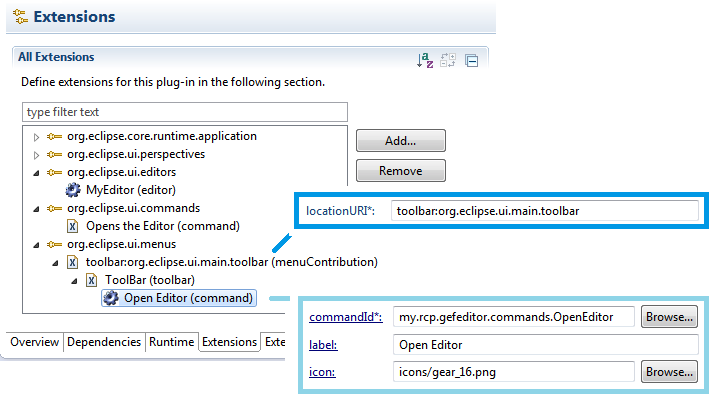The height and width of the screenshot is (398, 713).
Task: Switch to the Dependencies tab
Action: pos(104,342)
